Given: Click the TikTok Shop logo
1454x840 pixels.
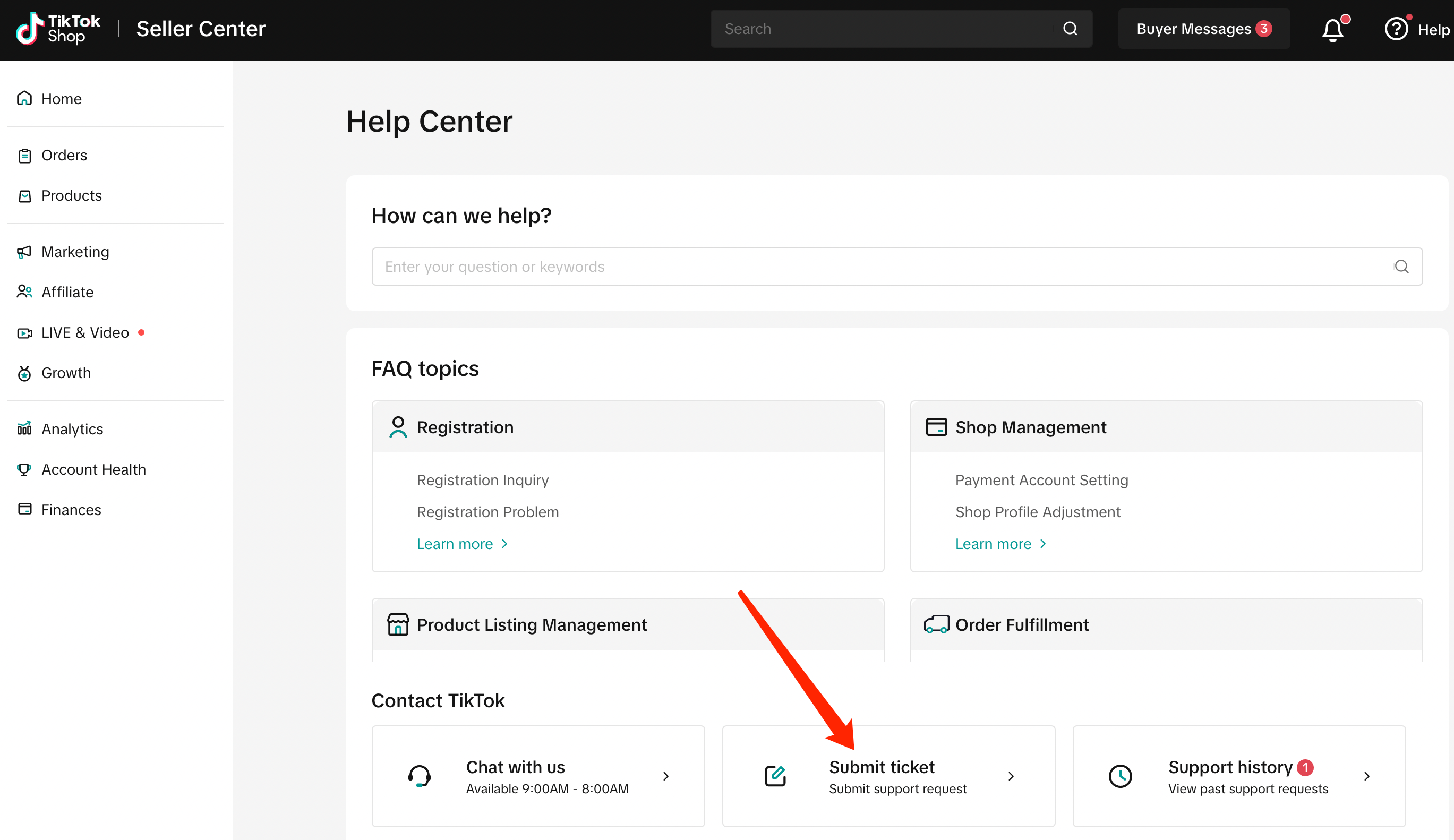Looking at the screenshot, I should coord(58,29).
